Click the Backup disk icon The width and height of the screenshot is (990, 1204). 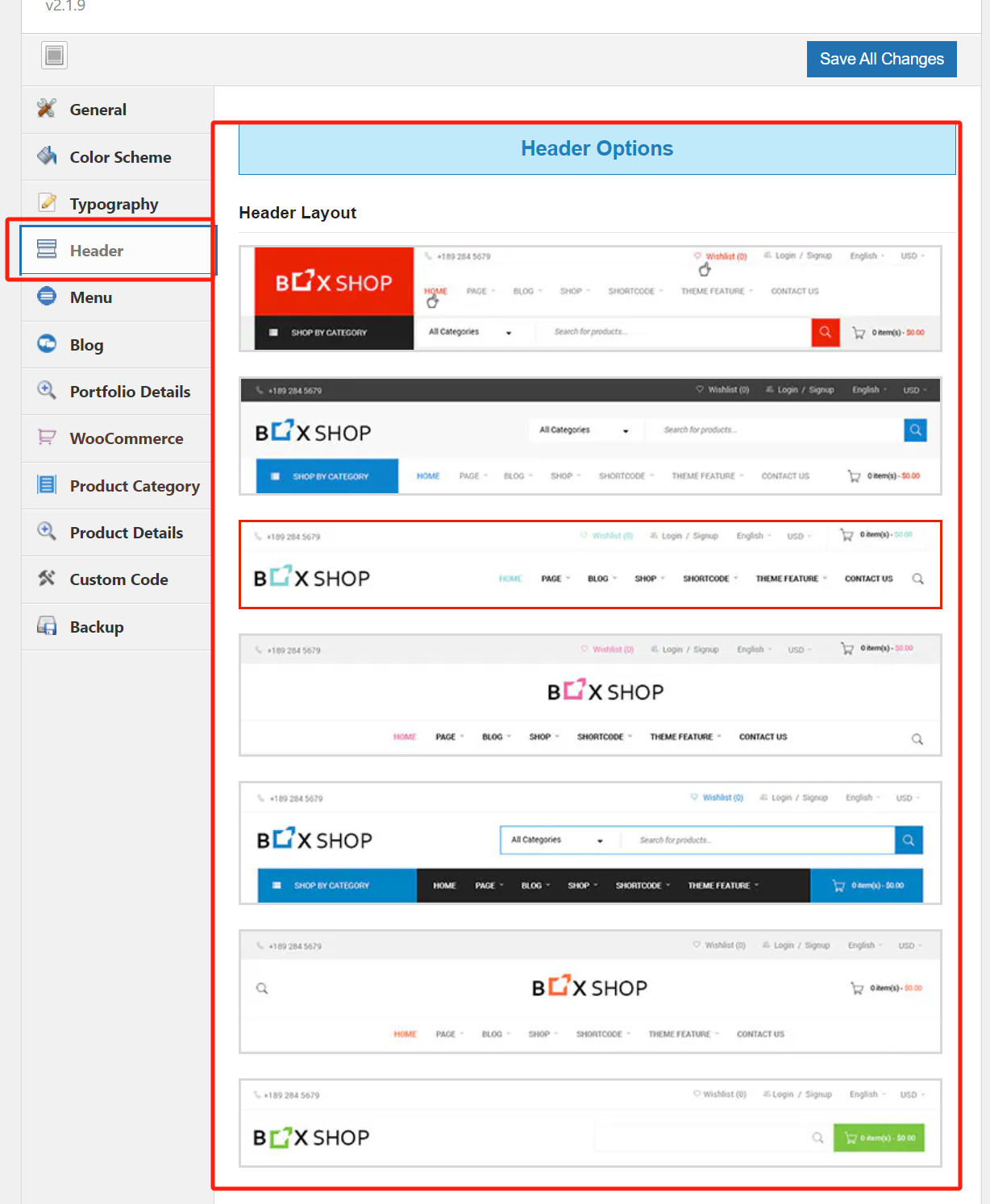tap(46, 626)
